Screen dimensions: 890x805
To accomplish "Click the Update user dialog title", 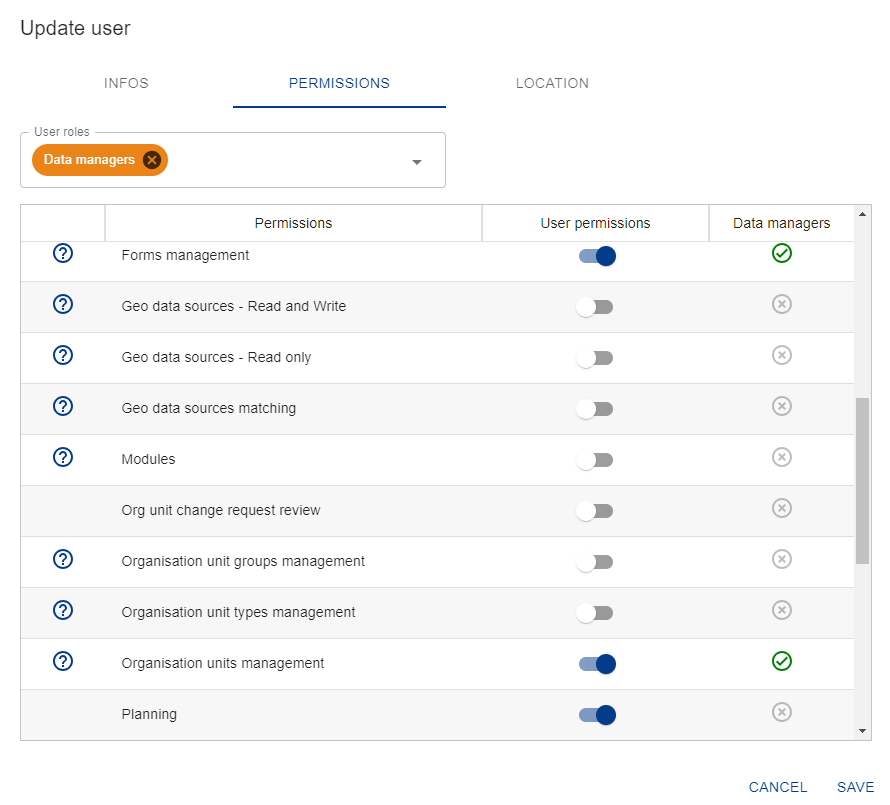I will pyautogui.click(x=75, y=28).
